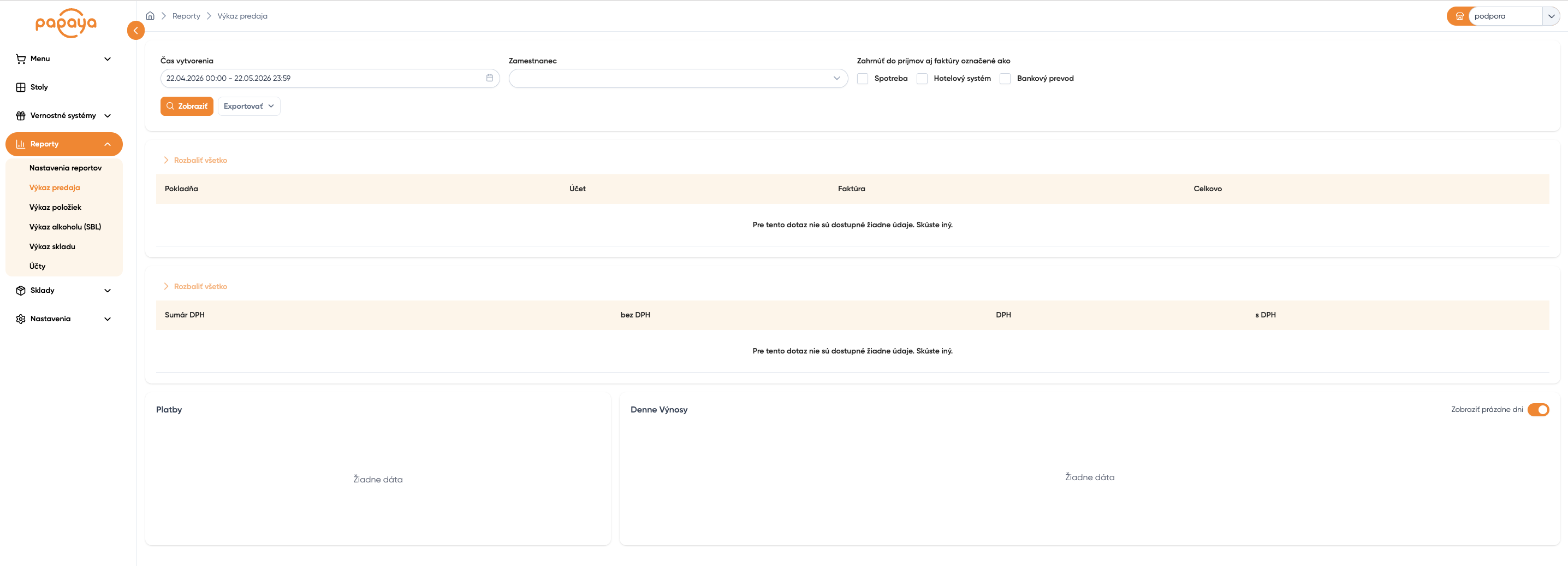The image size is (1568, 566).
Task: Click the Platby panel title
Action: (x=169, y=409)
